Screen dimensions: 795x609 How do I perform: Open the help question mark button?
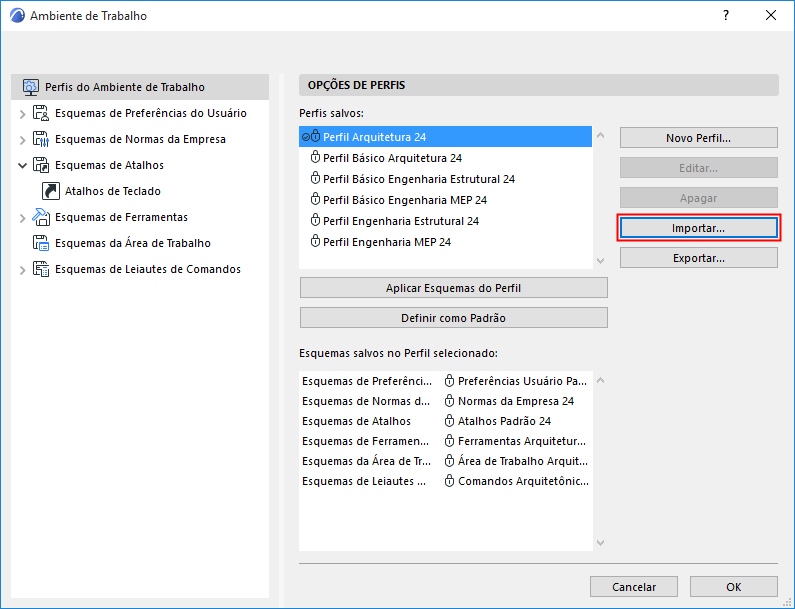[726, 15]
